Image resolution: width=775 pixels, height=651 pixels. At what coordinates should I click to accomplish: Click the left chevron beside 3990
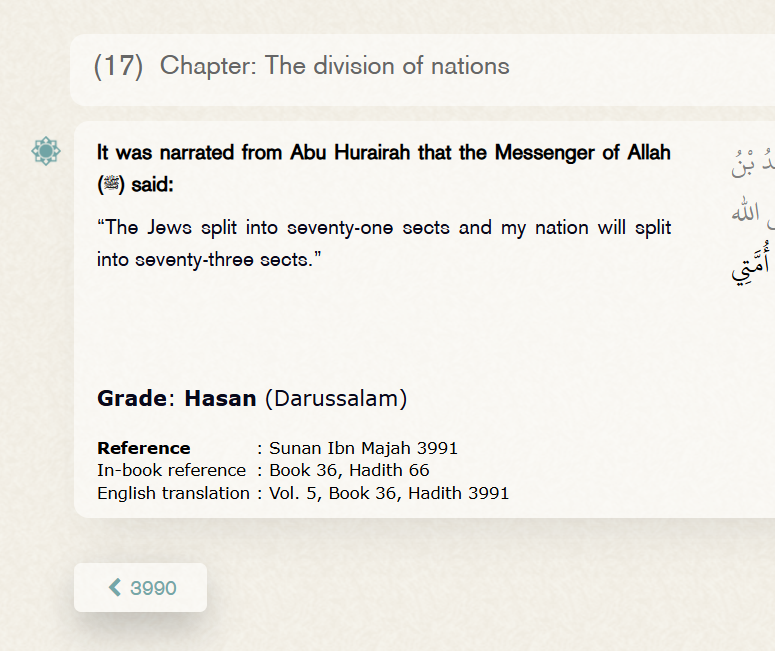click(115, 588)
